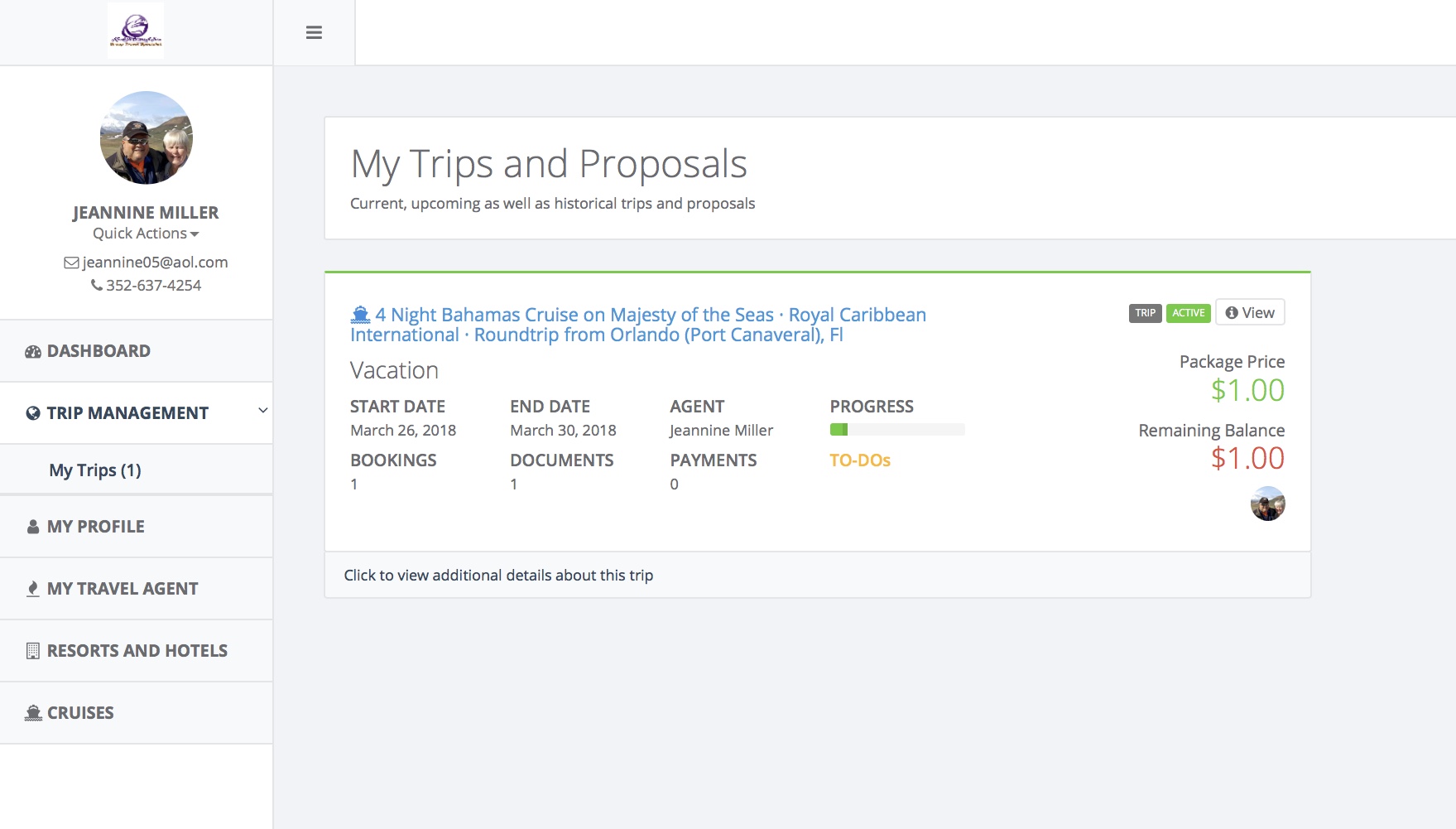
Task: Open Cruises section in sidebar
Action: pyautogui.click(x=137, y=713)
